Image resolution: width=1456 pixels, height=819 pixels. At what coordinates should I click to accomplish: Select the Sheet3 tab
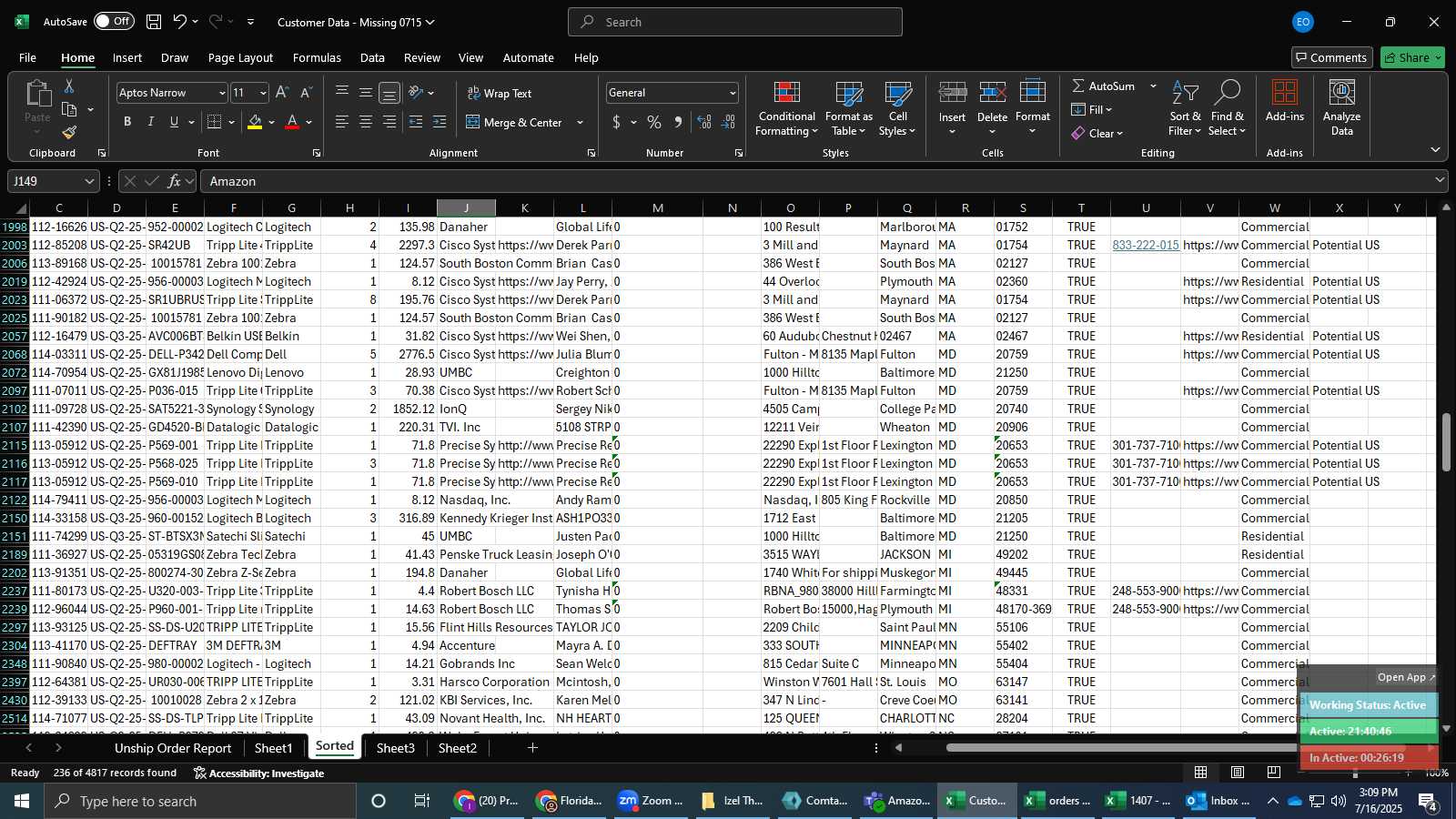[x=395, y=748]
